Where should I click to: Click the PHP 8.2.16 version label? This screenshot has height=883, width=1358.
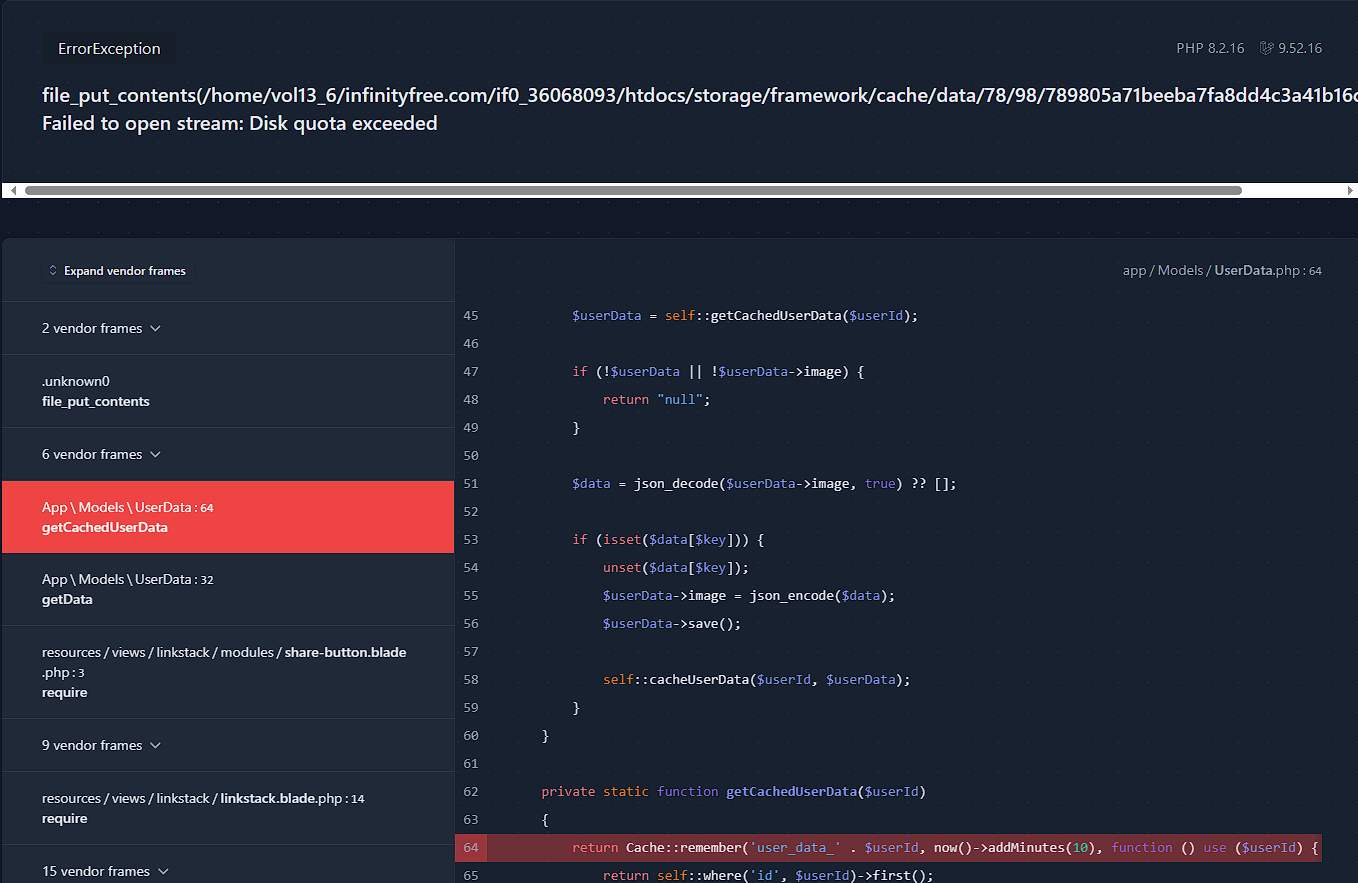click(x=1210, y=48)
